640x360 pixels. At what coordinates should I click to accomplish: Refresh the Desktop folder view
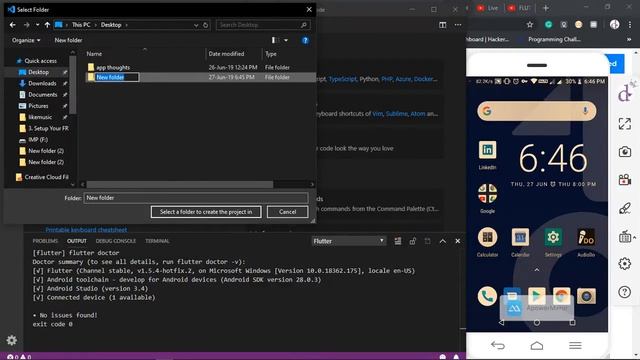[206, 25]
